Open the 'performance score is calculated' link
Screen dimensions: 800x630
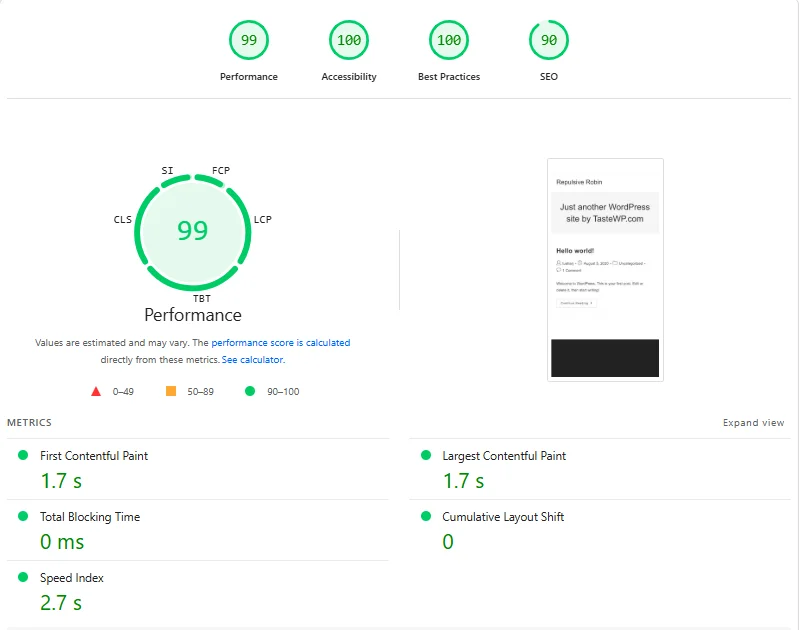(280, 343)
